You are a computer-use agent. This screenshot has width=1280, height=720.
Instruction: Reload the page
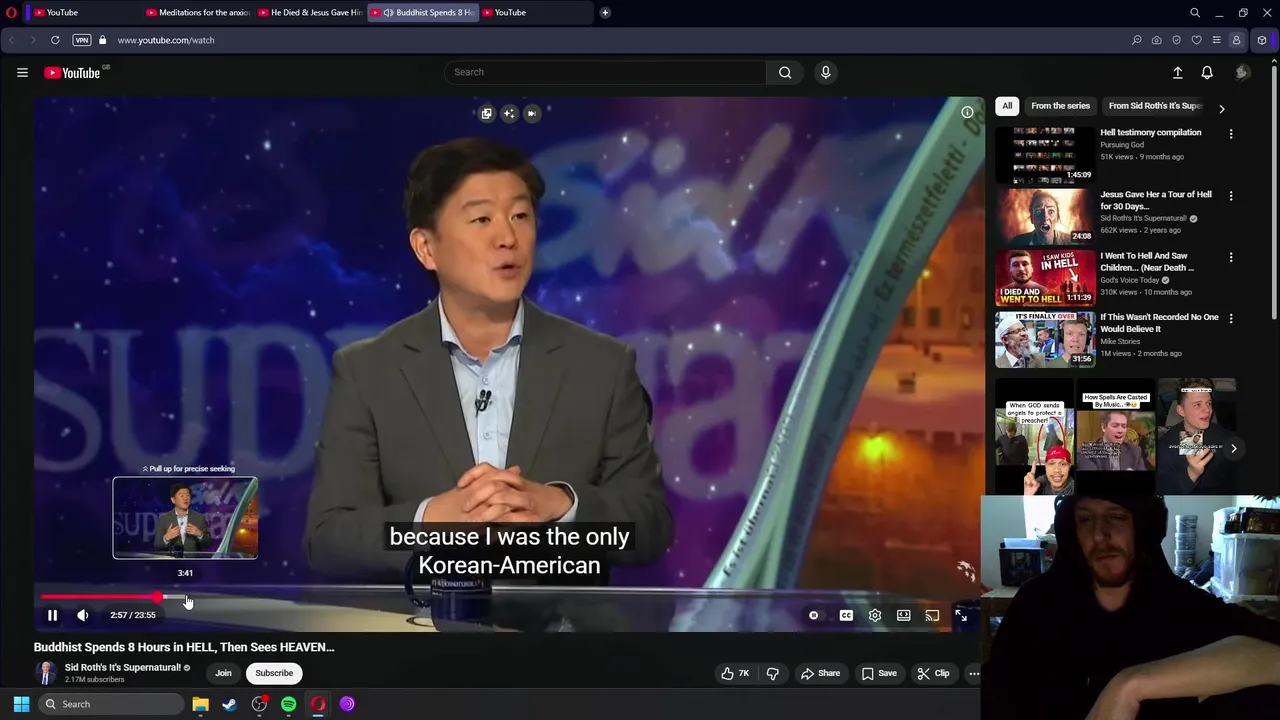pos(55,40)
